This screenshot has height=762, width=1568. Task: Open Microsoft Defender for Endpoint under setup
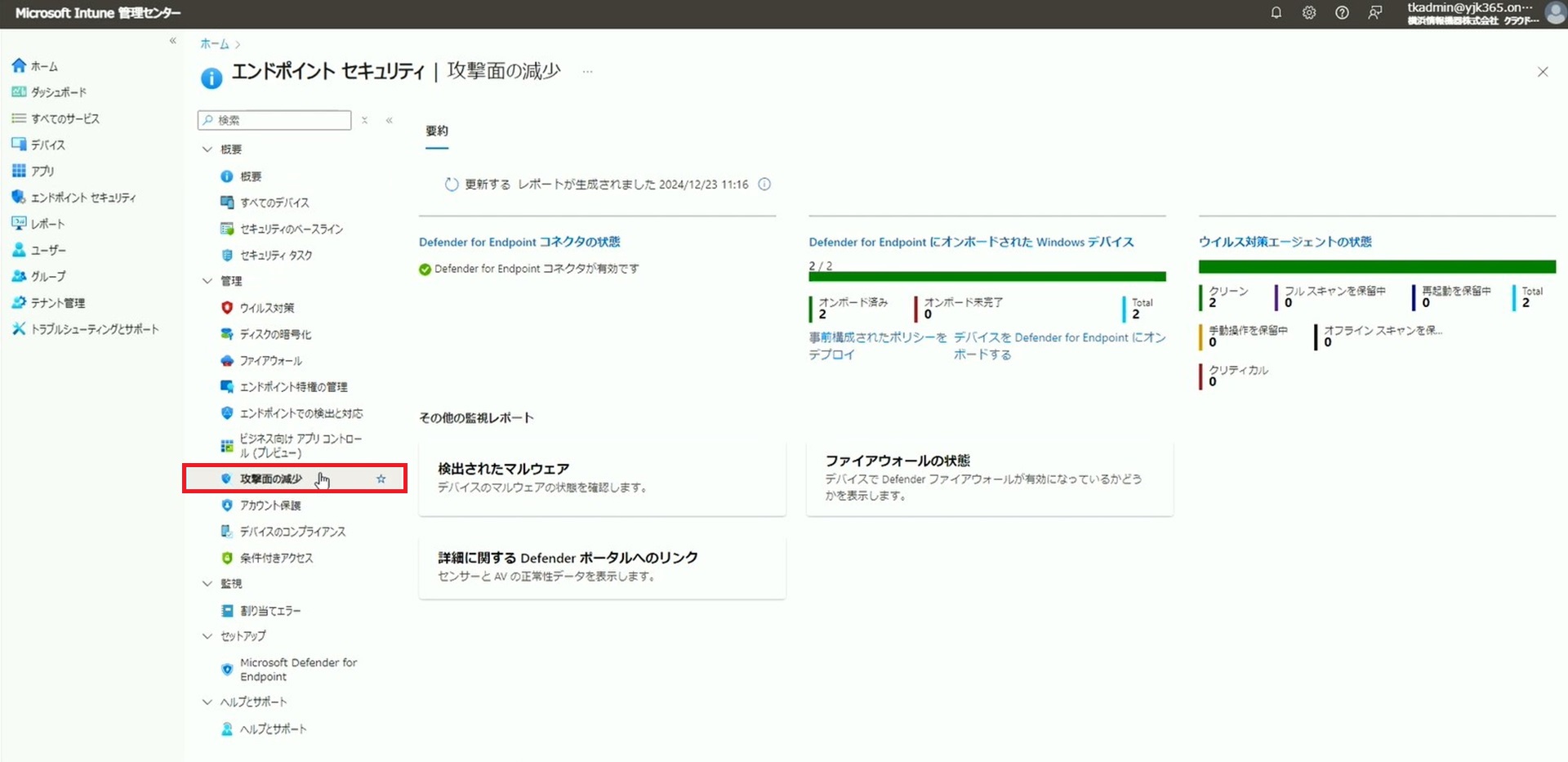(x=289, y=670)
